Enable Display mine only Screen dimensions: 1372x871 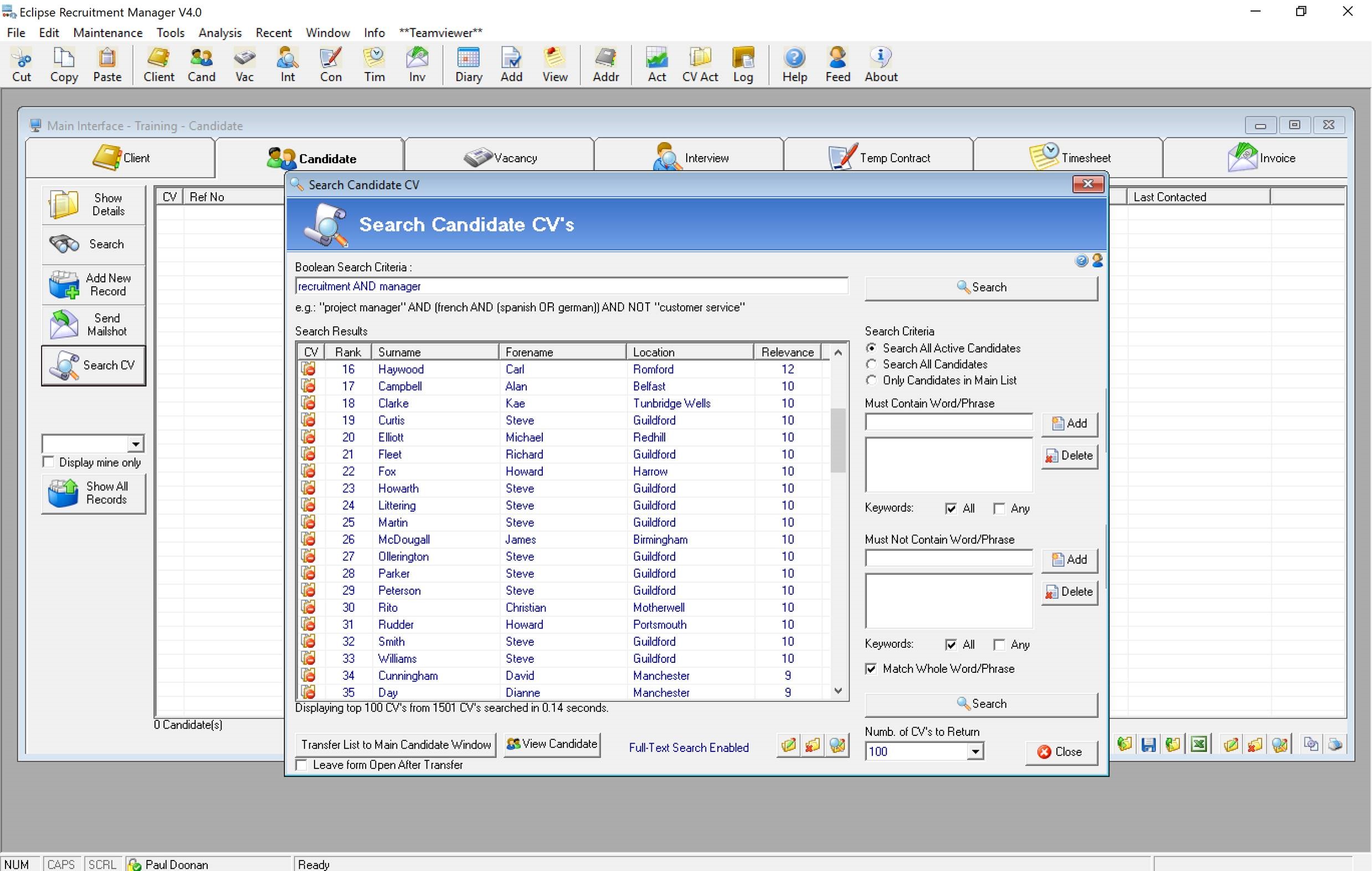point(49,461)
